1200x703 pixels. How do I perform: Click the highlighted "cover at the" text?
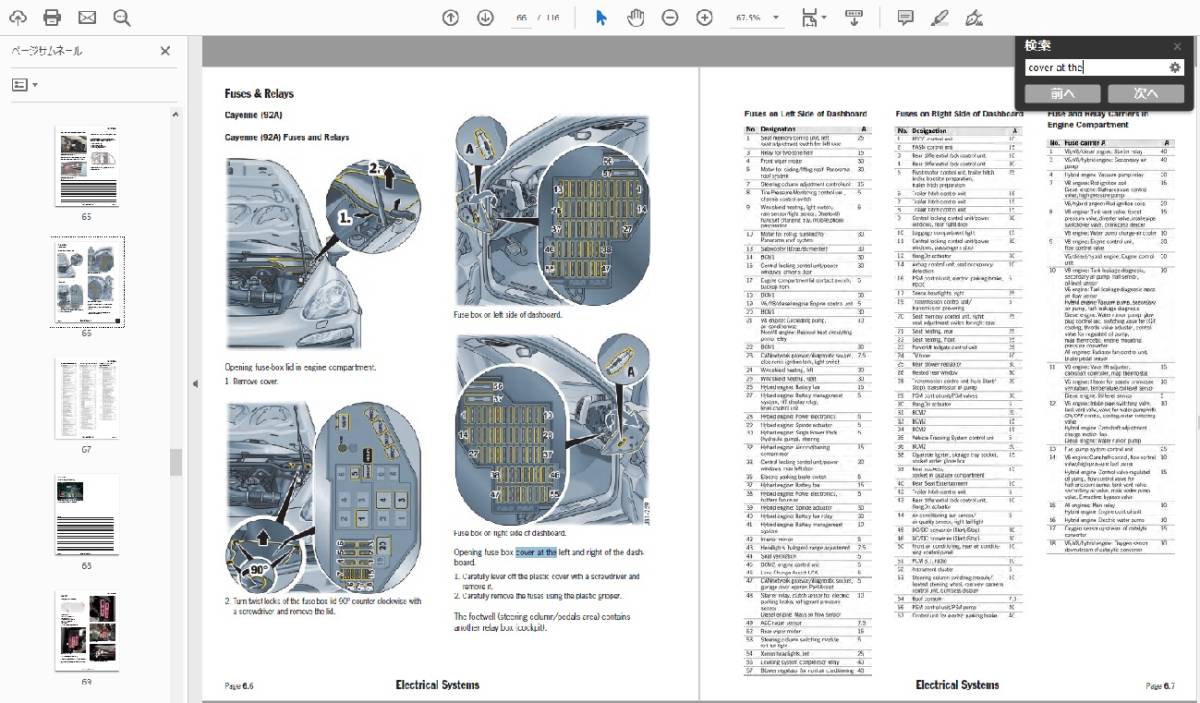[x=536, y=551]
